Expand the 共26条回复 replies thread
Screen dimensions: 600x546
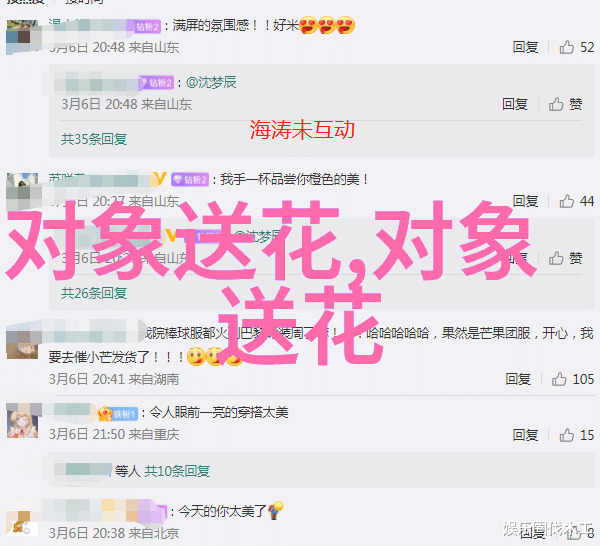coord(94,293)
